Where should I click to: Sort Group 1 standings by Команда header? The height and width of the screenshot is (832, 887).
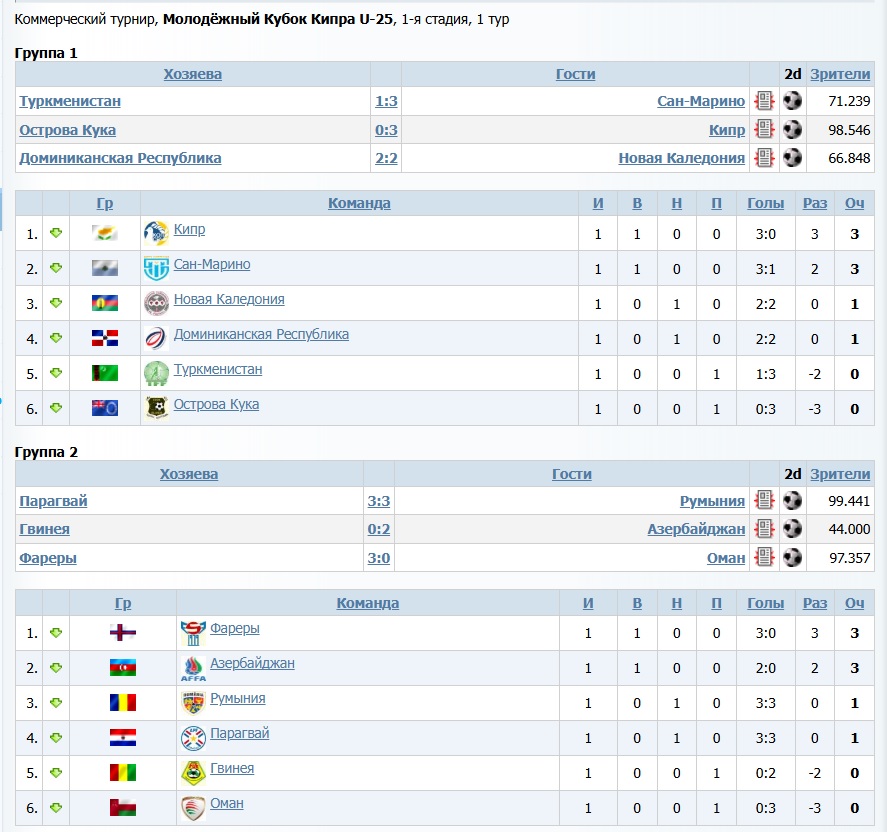pyautogui.click(x=359, y=203)
